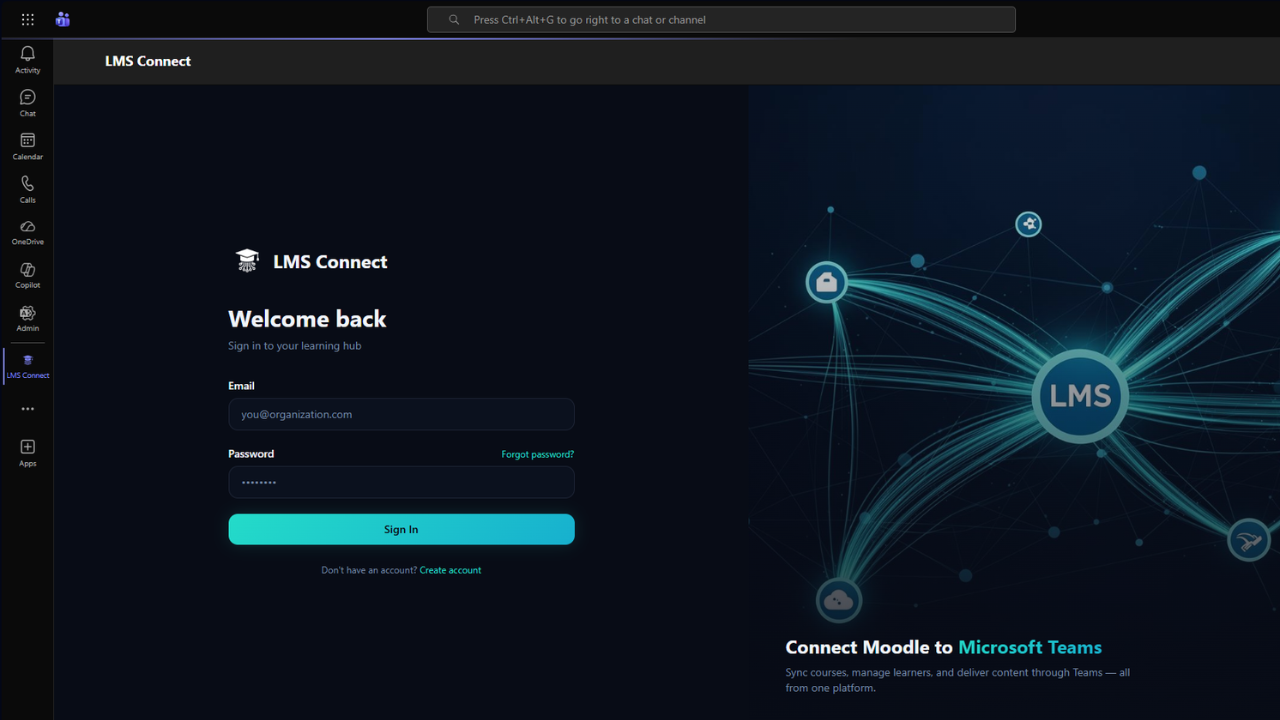Click the Email input field
This screenshot has width=1280, height=720.
(401, 414)
